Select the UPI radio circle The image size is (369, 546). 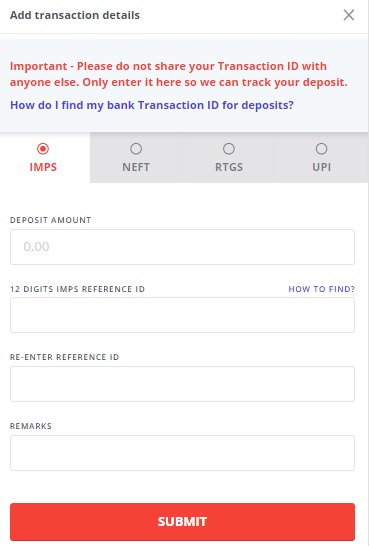tap(321, 149)
